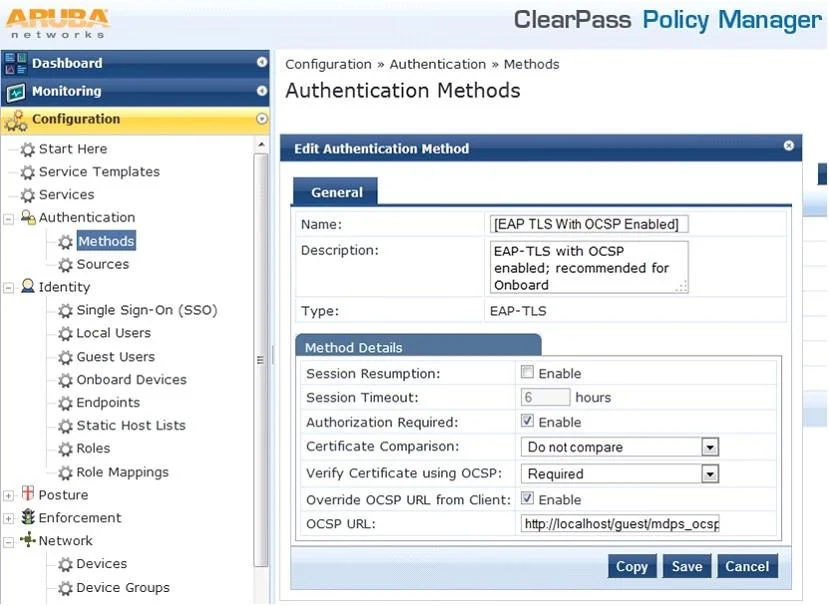The height and width of the screenshot is (606, 829).
Task: Click the Configuration gears icon
Action: [16, 121]
